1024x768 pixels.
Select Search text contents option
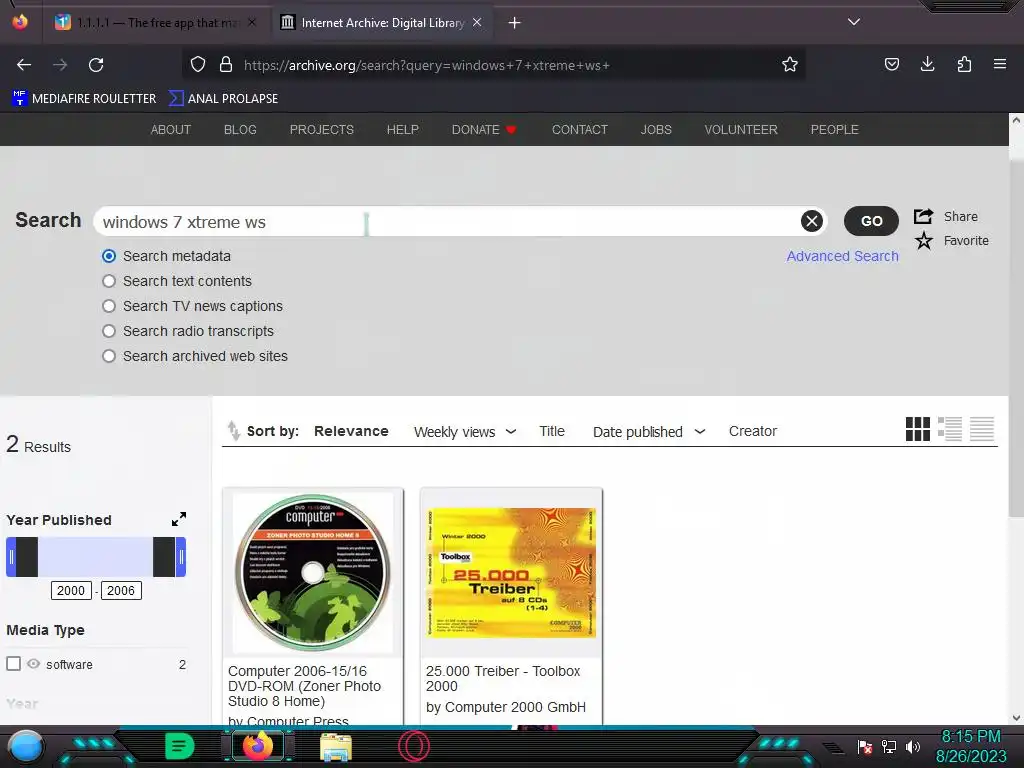tap(109, 281)
